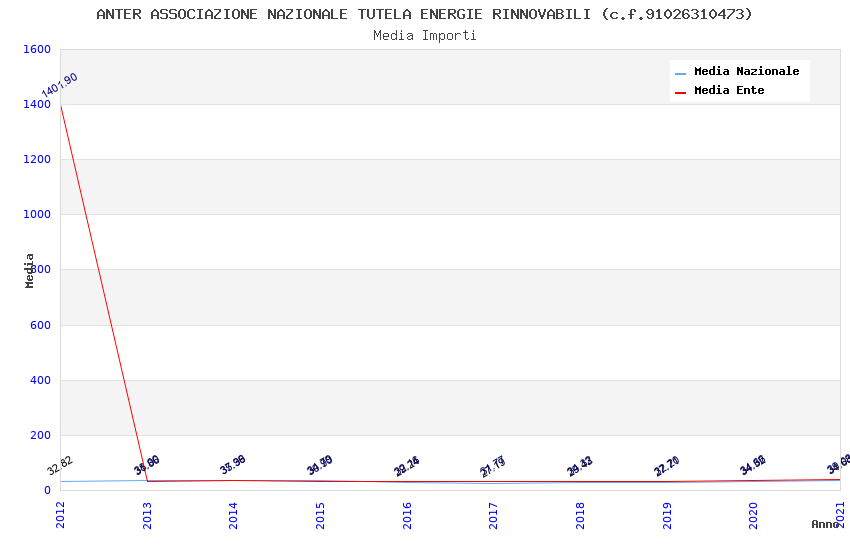This screenshot has width=850, height=550.
Task: Select the Media Ente legend label
Action: 729,90
